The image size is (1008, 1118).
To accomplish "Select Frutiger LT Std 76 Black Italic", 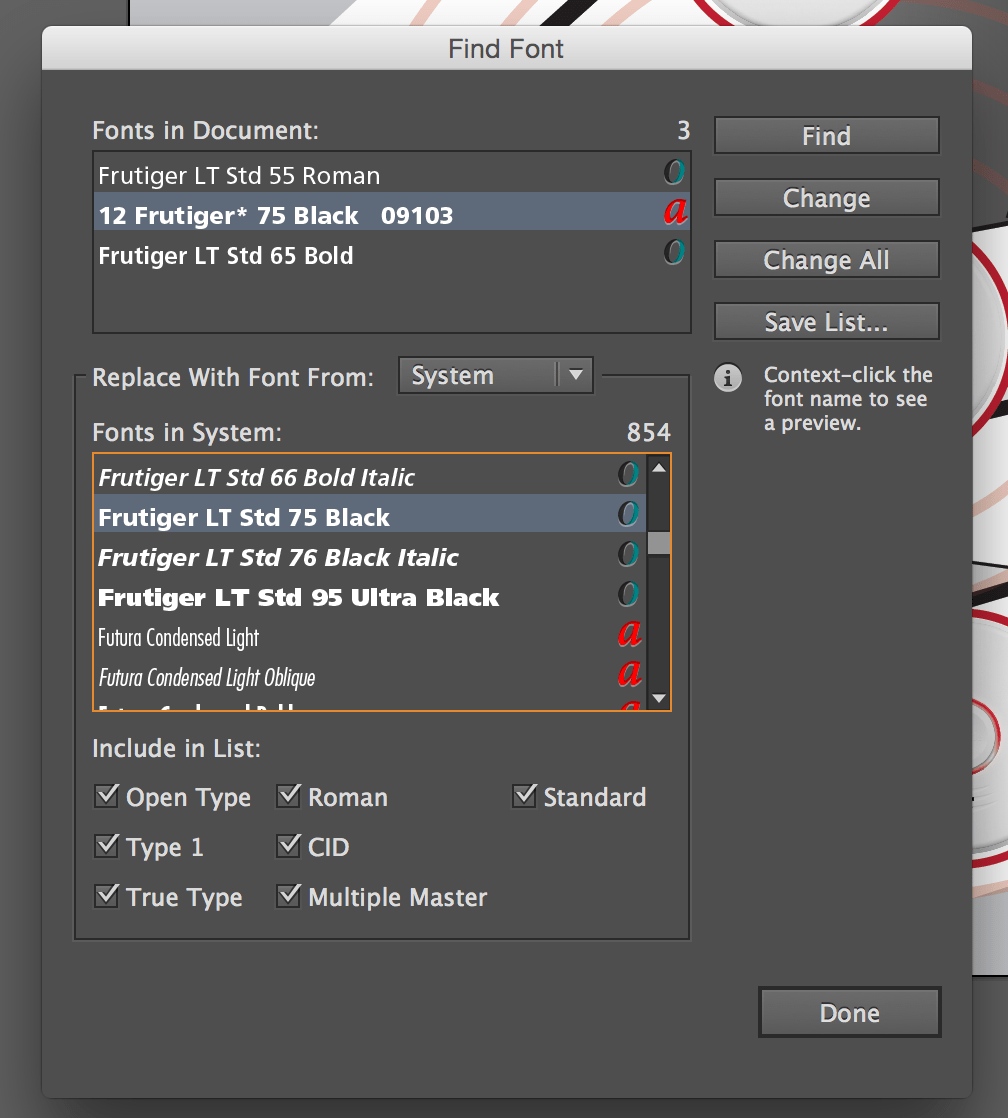I will pyautogui.click(x=279, y=557).
